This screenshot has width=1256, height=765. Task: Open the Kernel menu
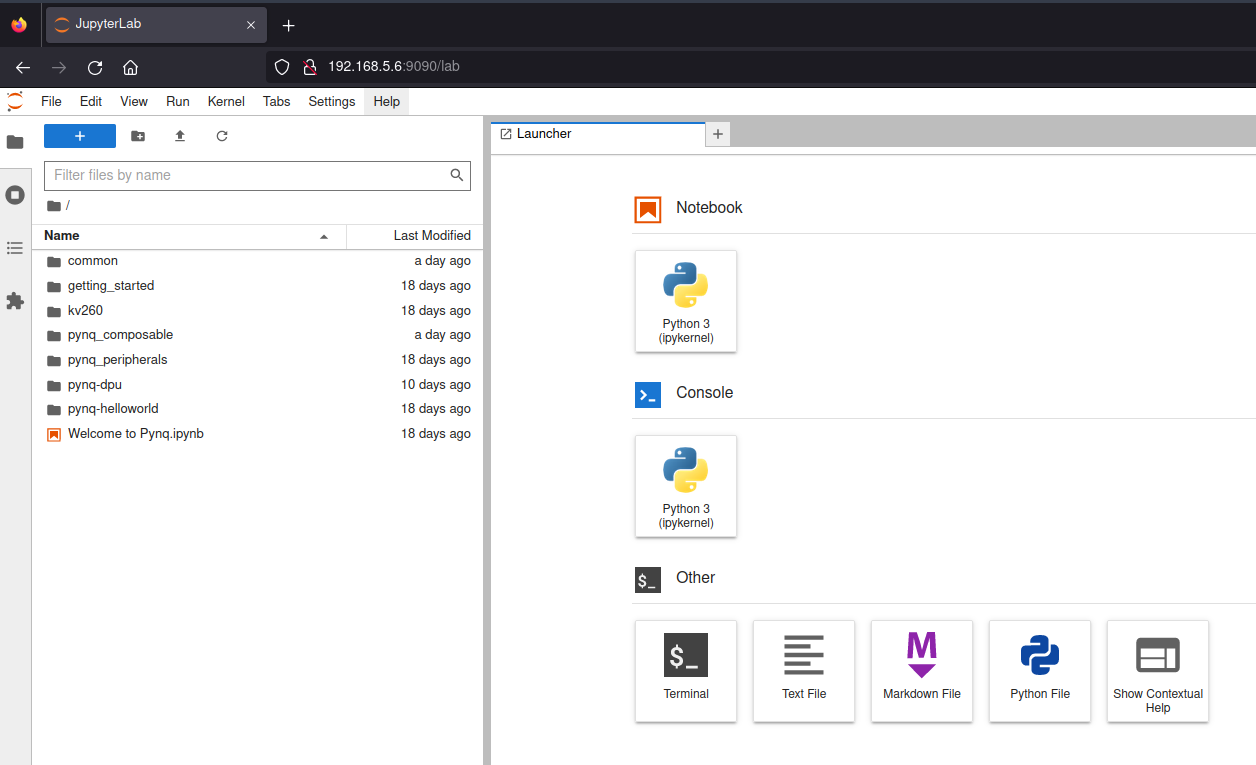pos(226,101)
